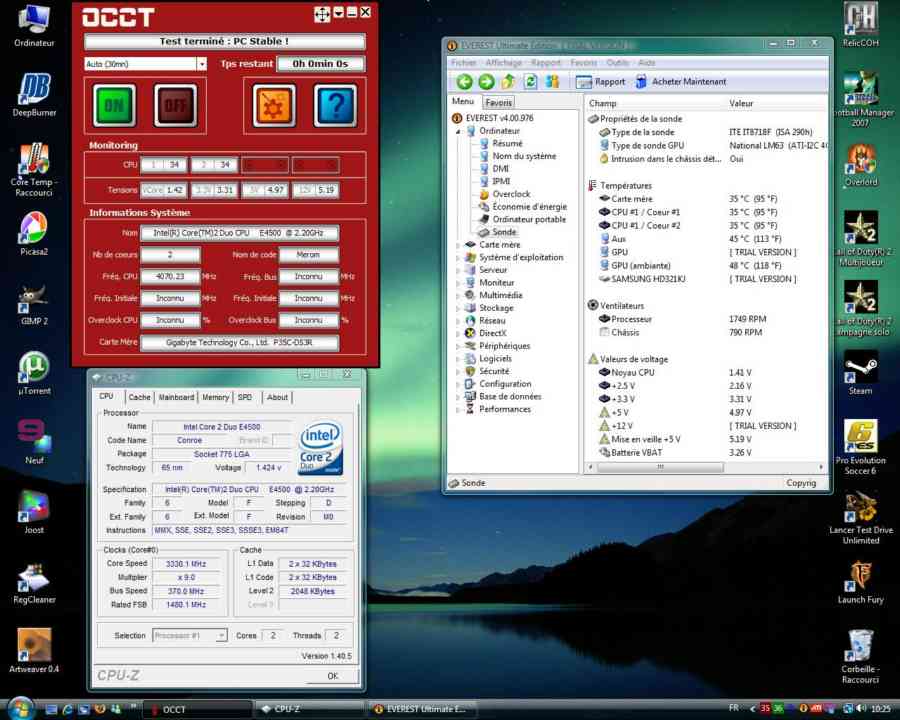Open Picasa2 desktop shortcut
The height and width of the screenshot is (720, 900).
coord(34,234)
